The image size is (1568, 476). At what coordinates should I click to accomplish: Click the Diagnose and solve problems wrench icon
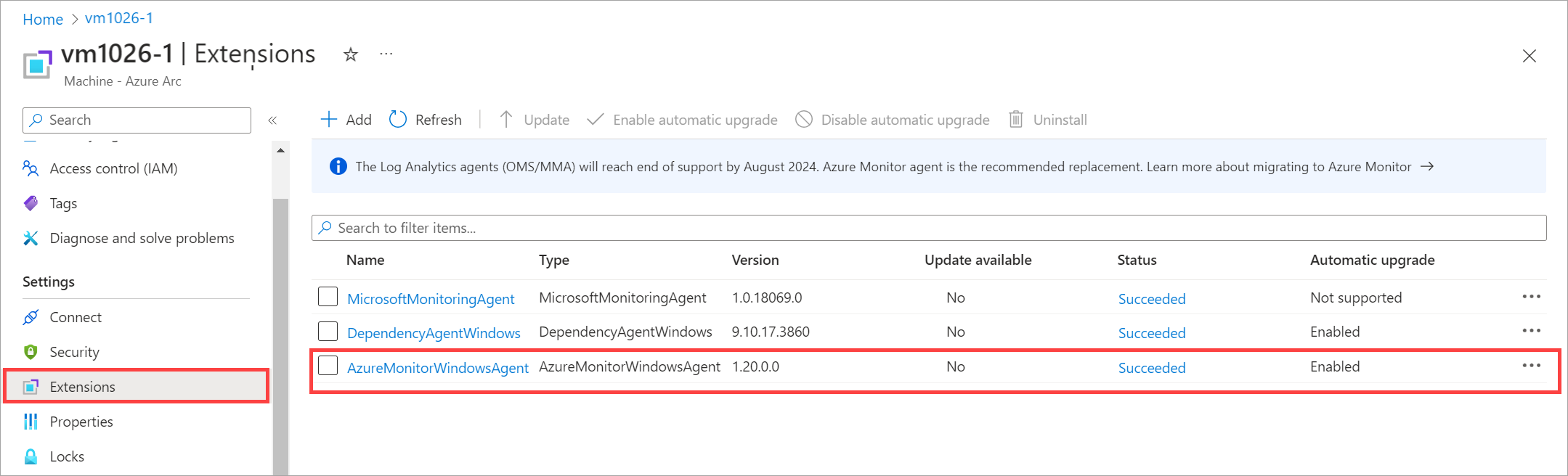tap(31, 238)
